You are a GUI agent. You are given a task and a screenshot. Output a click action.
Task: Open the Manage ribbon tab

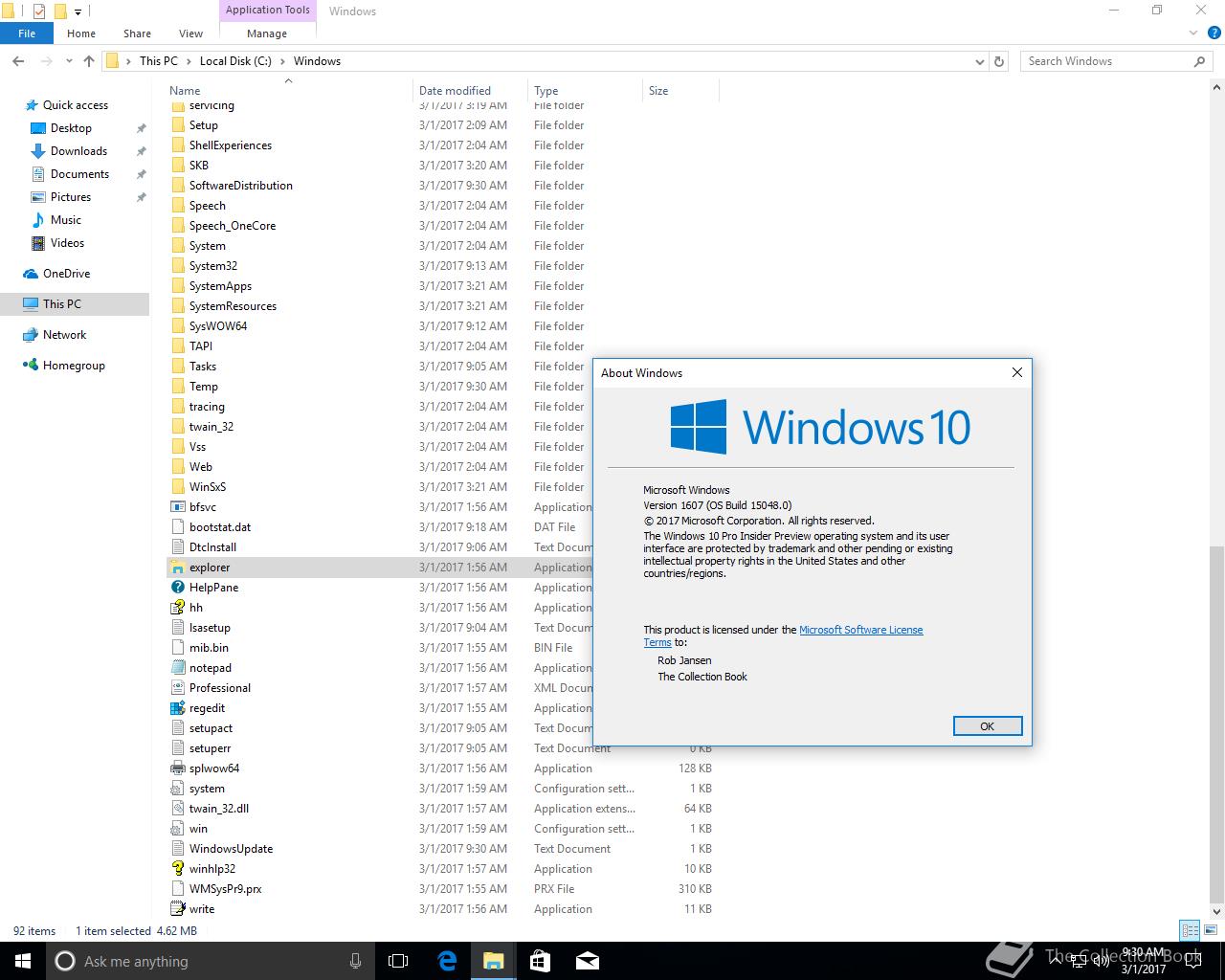267,33
